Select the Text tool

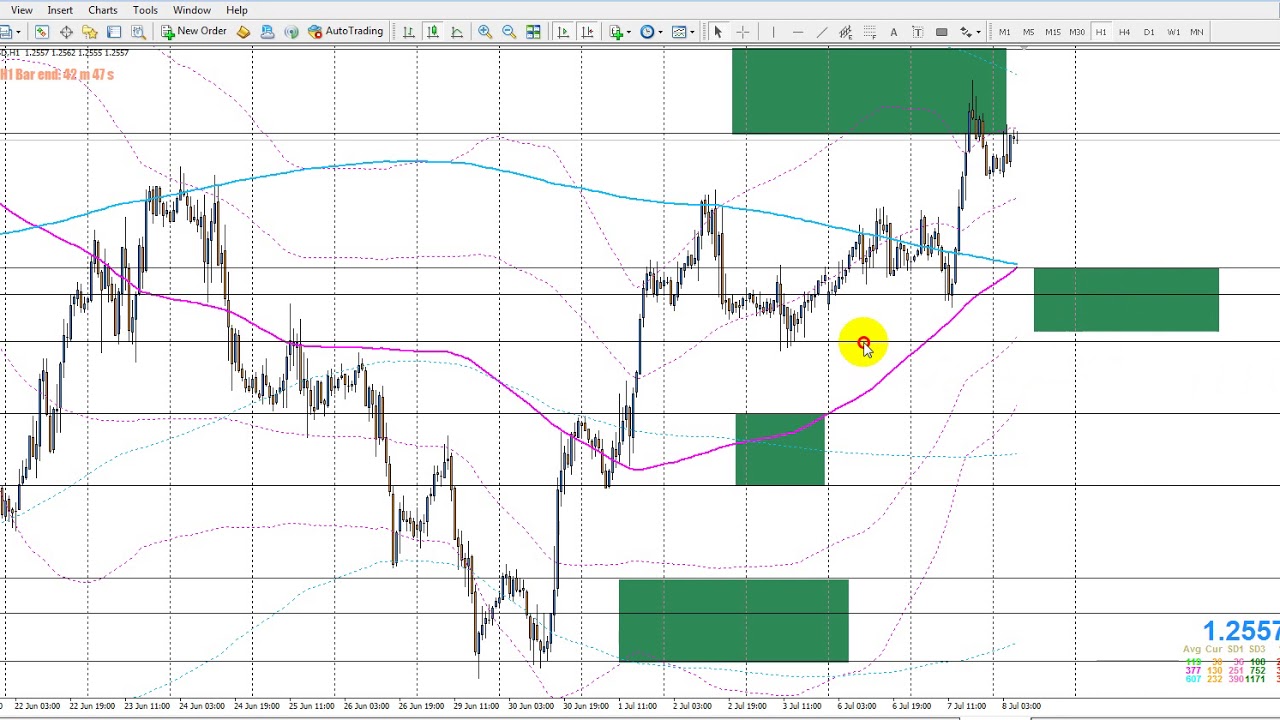[x=893, y=32]
